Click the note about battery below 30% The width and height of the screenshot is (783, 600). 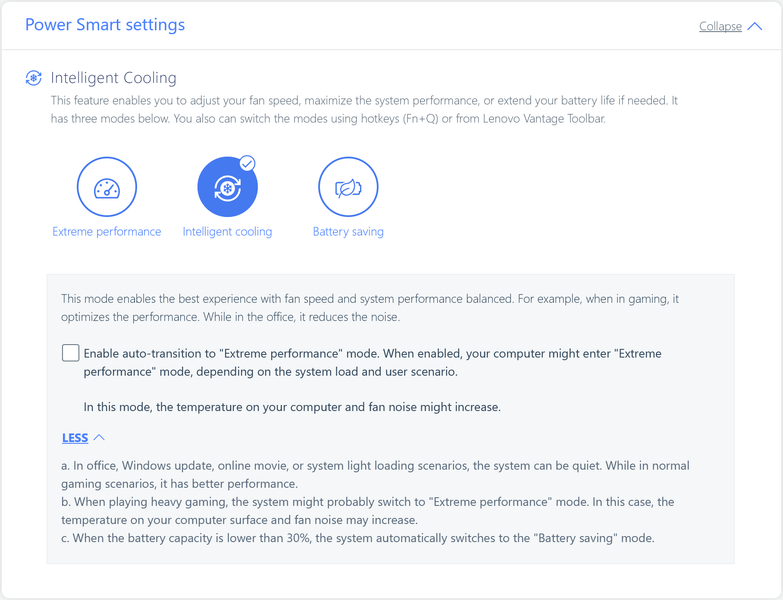tap(357, 538)
